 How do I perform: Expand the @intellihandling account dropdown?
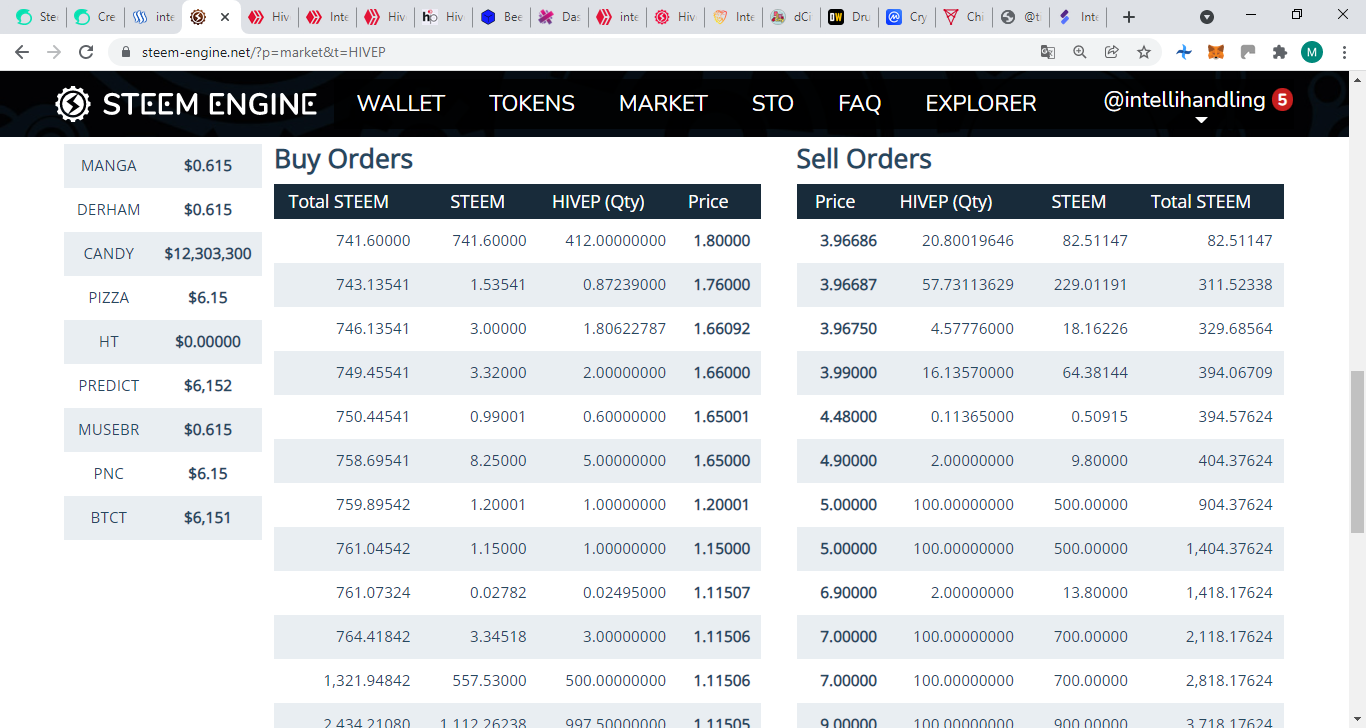pyautogui.click(x=1185, y=100)
